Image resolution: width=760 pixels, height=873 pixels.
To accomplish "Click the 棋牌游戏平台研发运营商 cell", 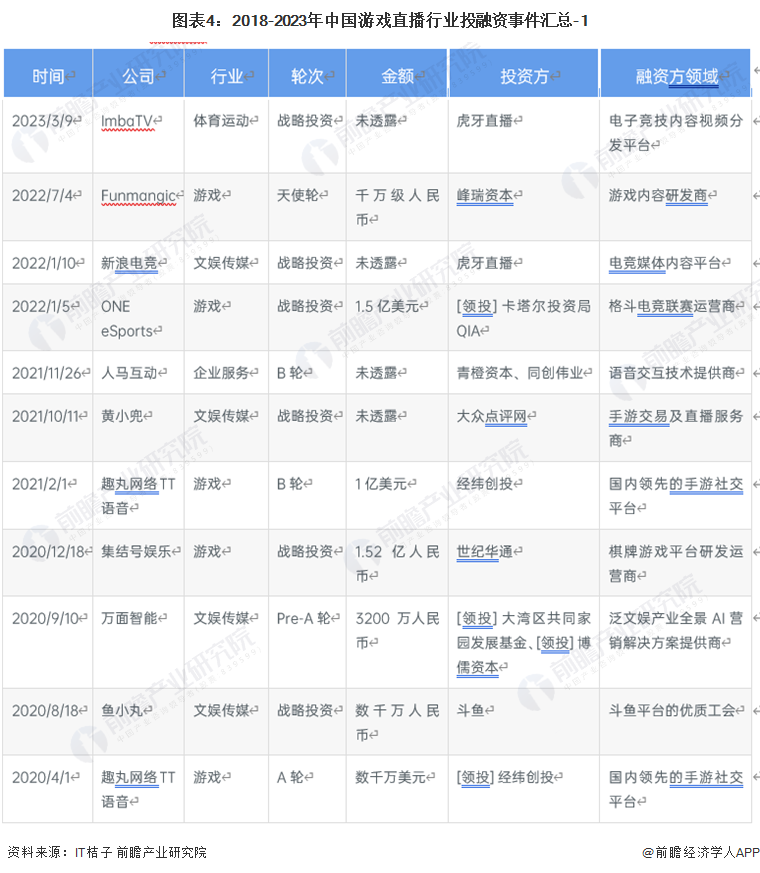I will pyautogui.click(x=676, y=563).
